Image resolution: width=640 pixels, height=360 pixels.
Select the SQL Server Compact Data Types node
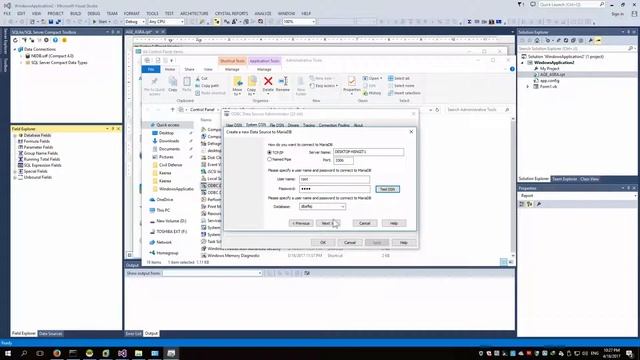59,63
